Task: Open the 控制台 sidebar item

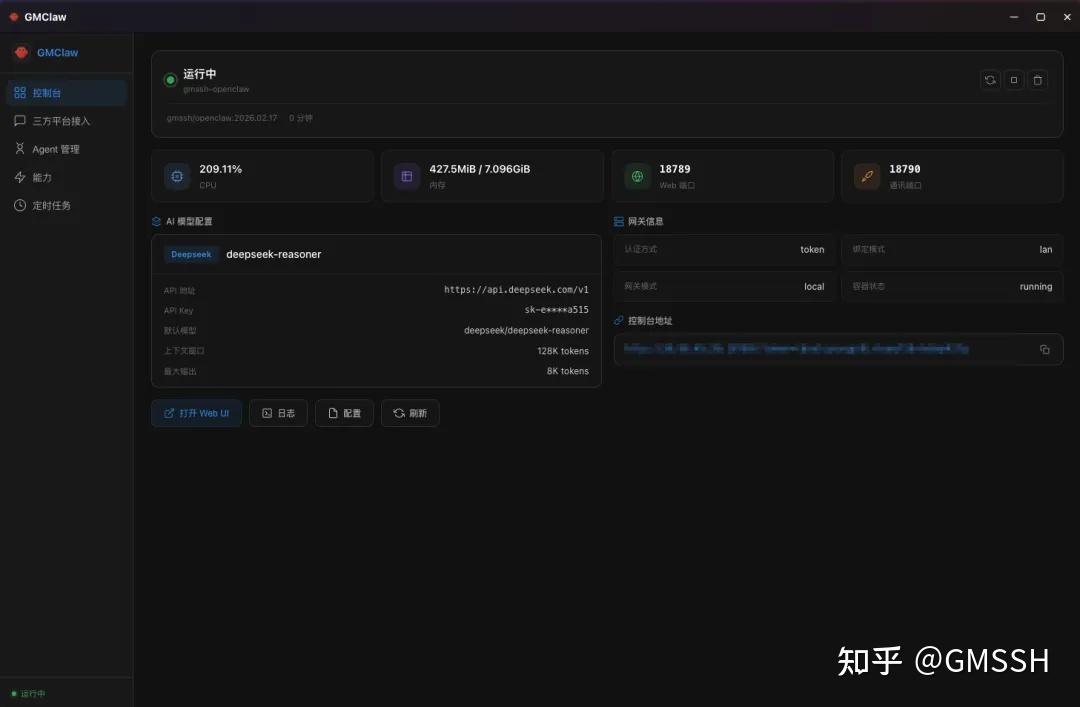Action: (66, 93)
